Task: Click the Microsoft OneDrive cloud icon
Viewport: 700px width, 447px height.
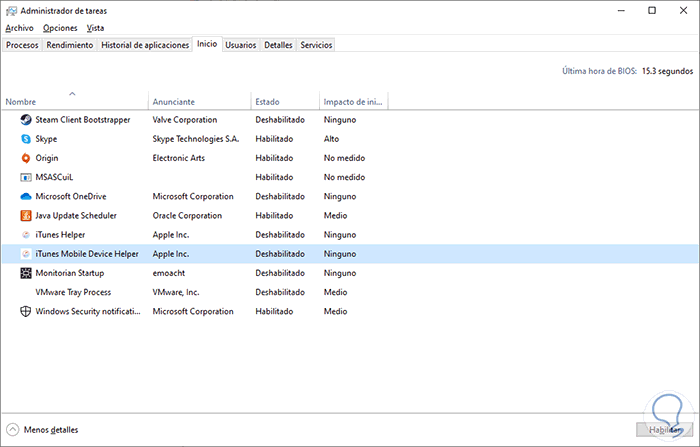Action: [26, 197]
